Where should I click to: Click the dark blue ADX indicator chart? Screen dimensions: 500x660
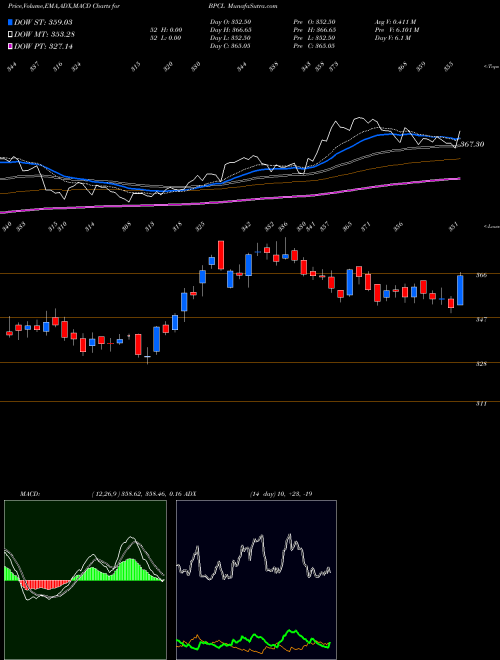[256, 580]
